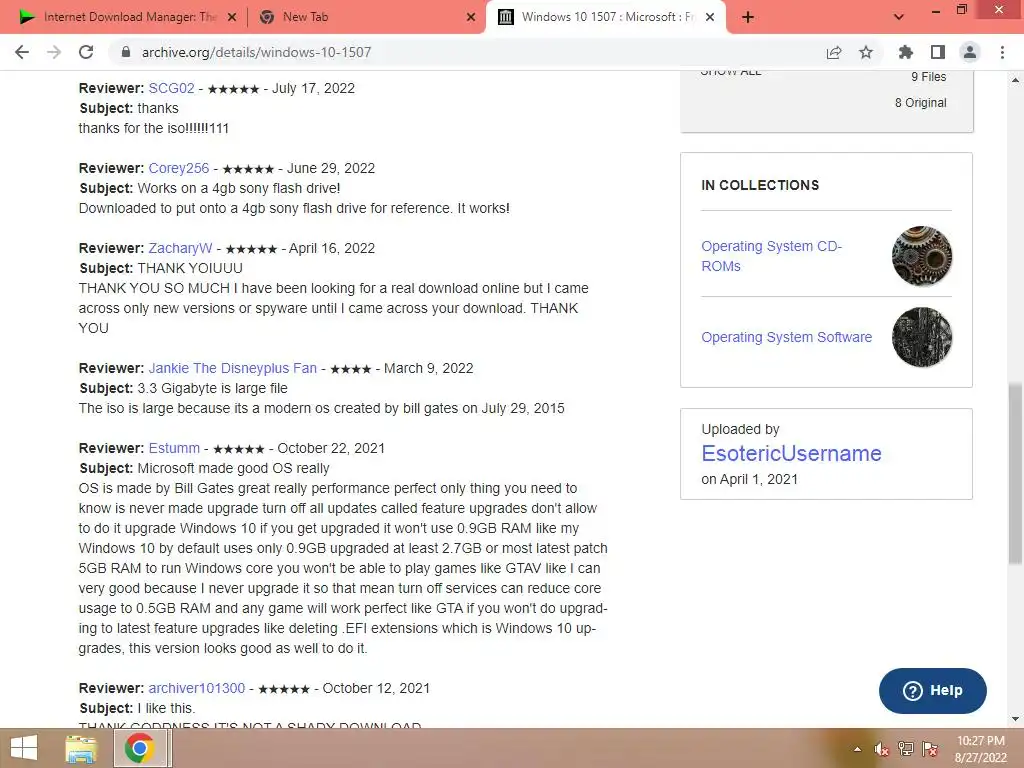The image size is (1024, 768).
Task: Open File Explorer from taskbar
Action: coord(81,748)
